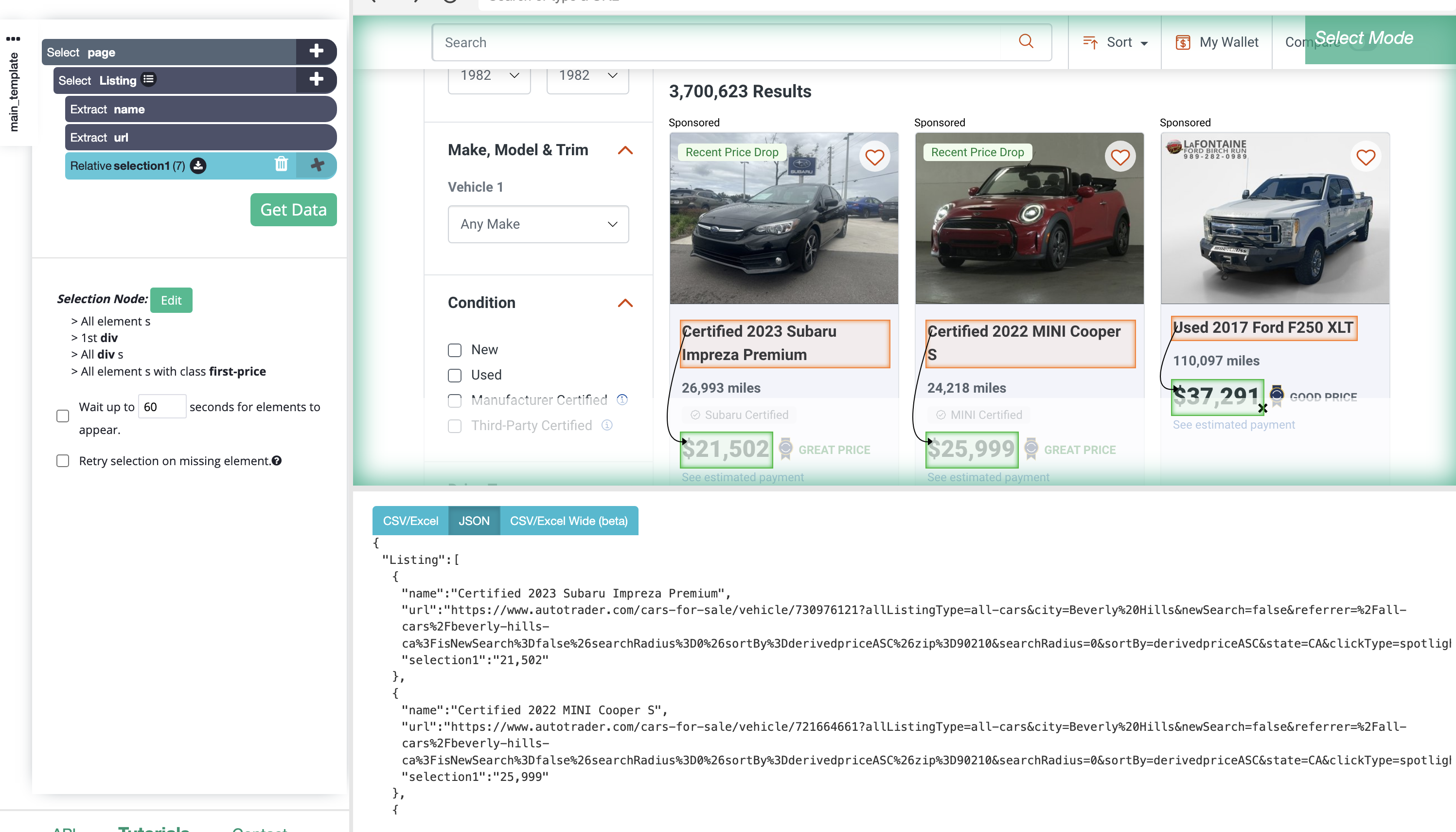This screenshot has height=832, width=1456.
Task: Select the Extract url command
Action: [201, 137]
